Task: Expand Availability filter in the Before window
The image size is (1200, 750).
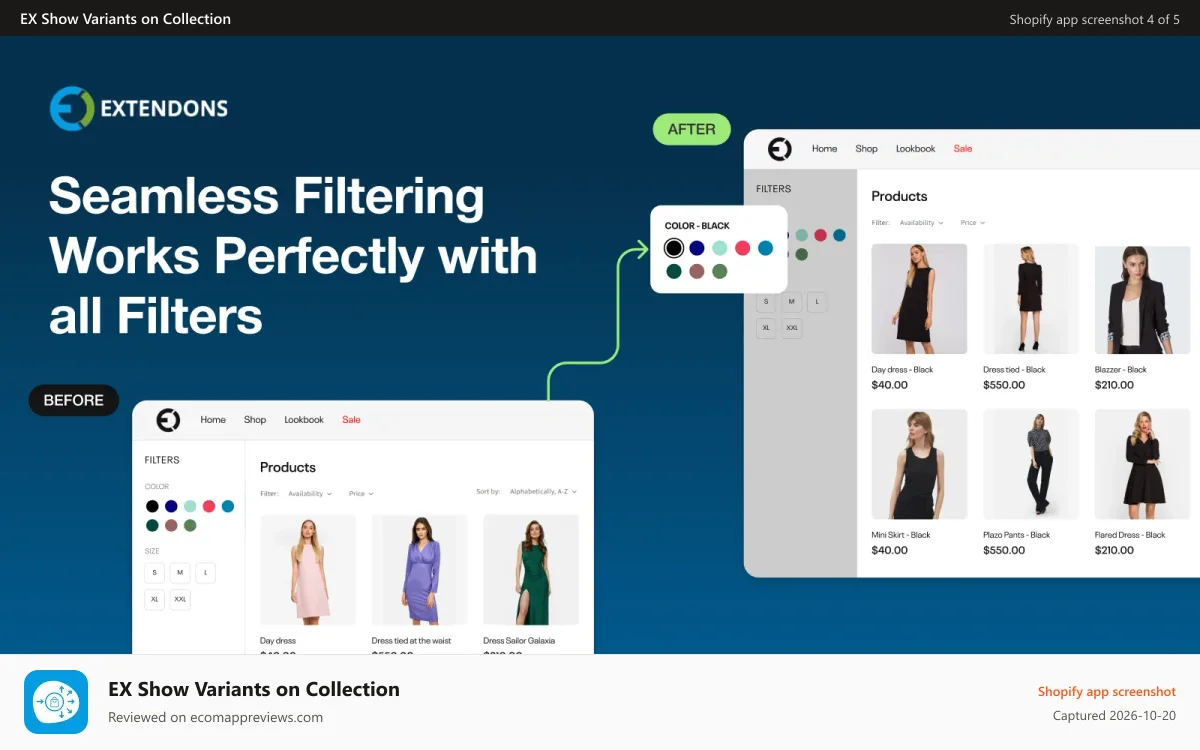Action: [310, 494]
